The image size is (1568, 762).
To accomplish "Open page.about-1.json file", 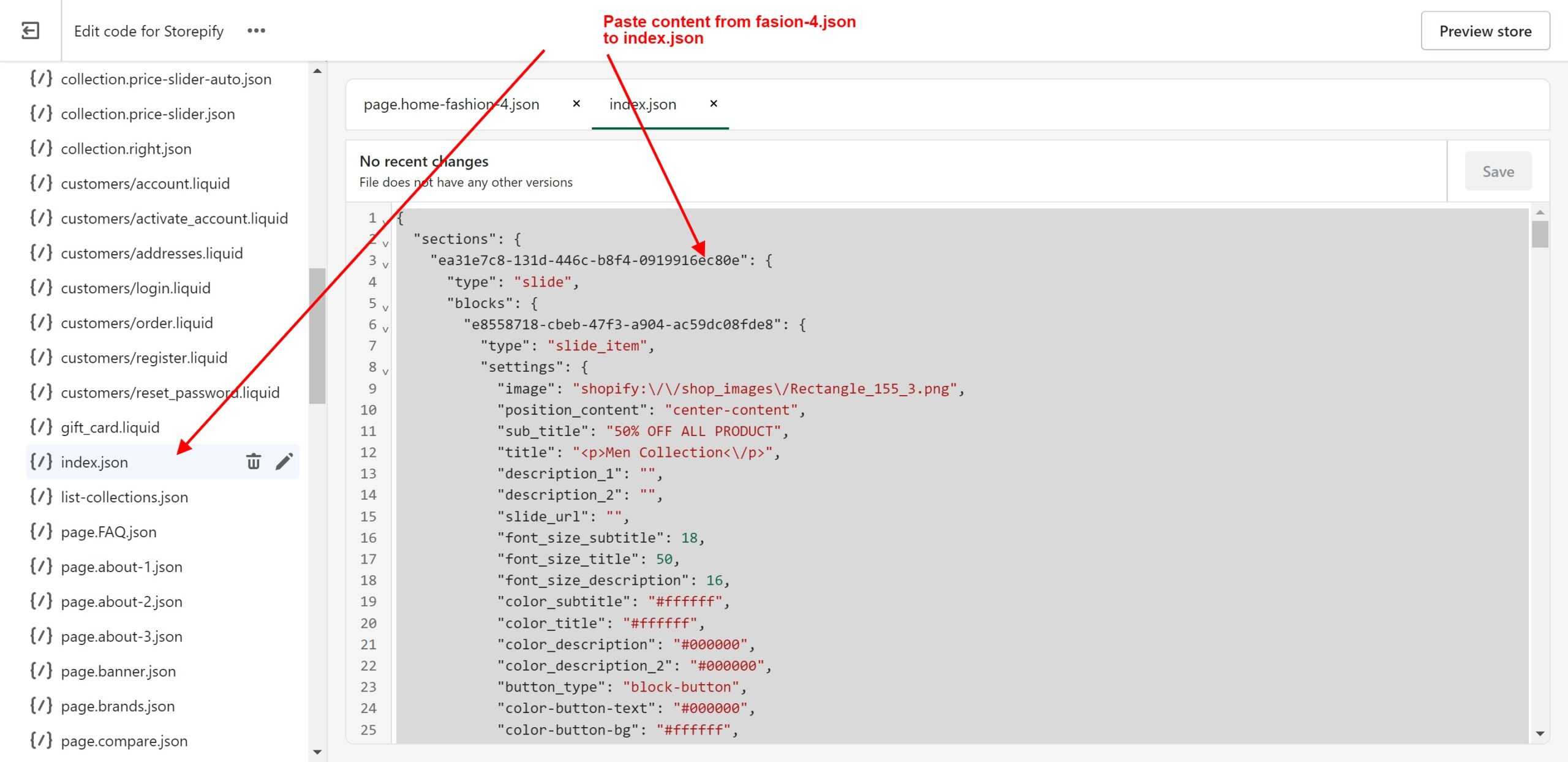I will coord(121,567).
